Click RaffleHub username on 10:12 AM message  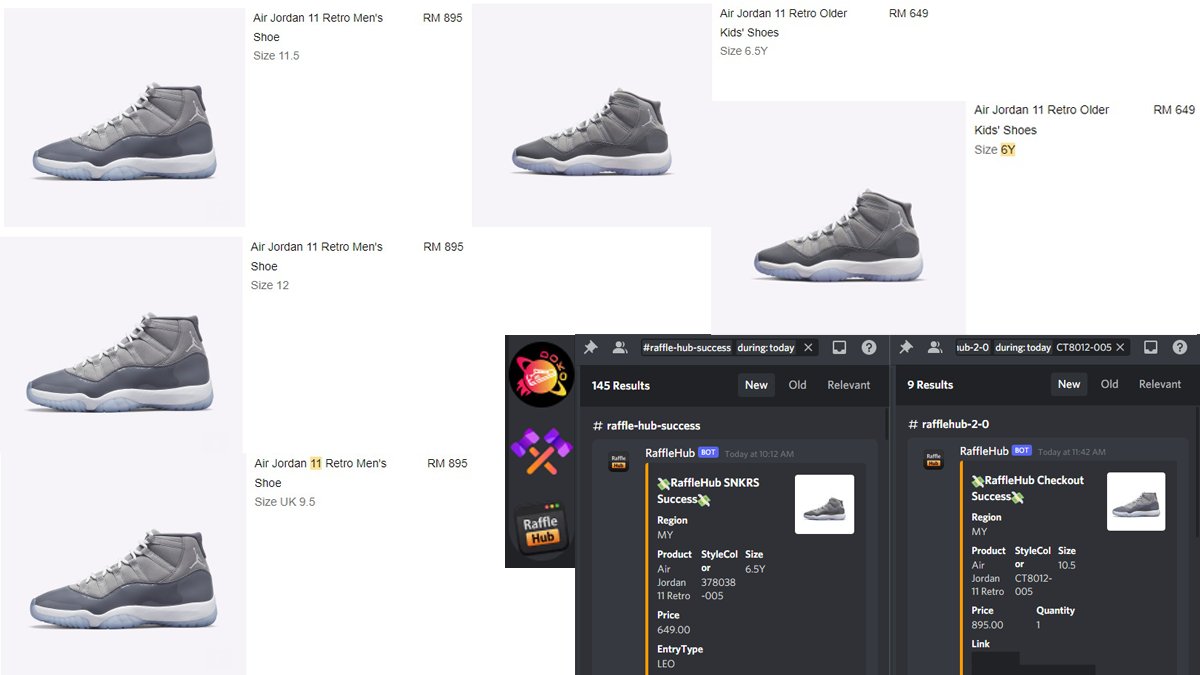[x=669, y=453]
